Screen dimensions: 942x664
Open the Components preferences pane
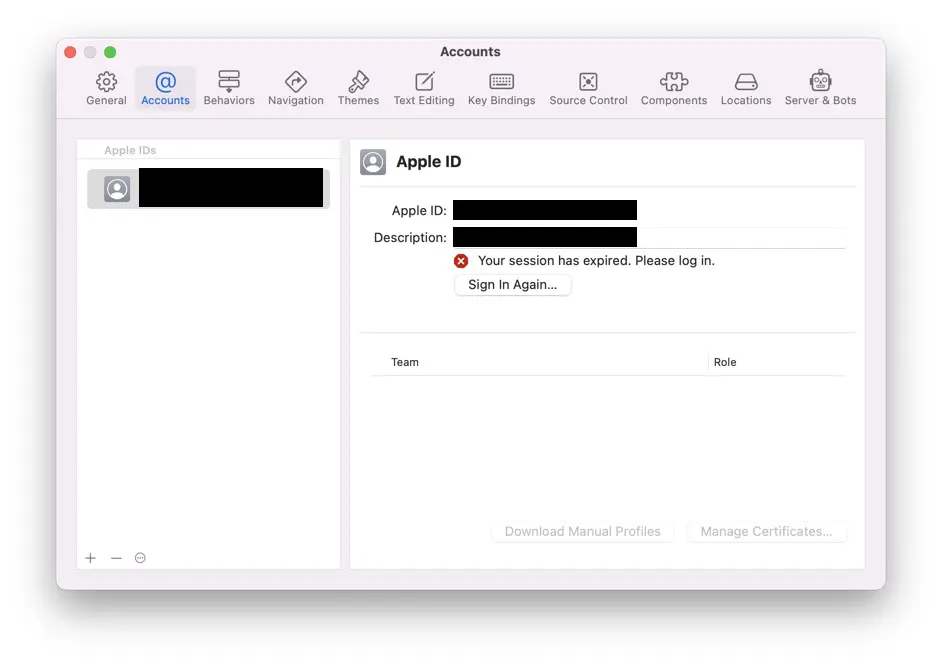(673, 88)
